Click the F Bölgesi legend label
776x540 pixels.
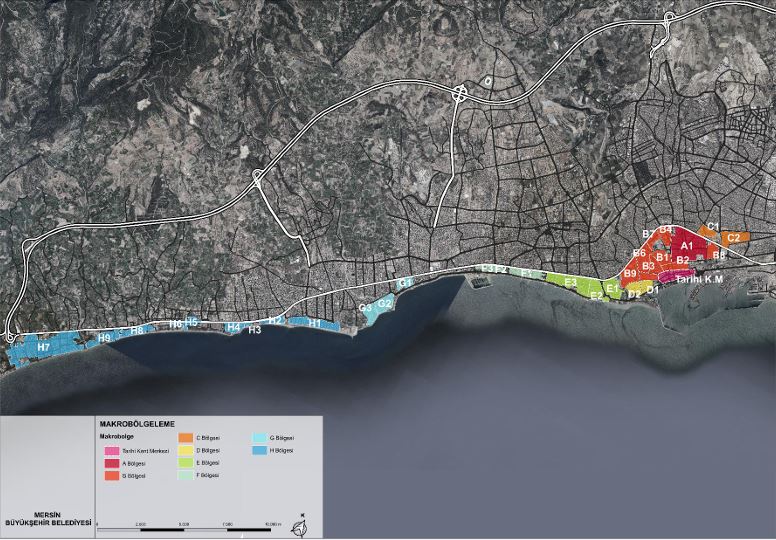pos(209,475)
